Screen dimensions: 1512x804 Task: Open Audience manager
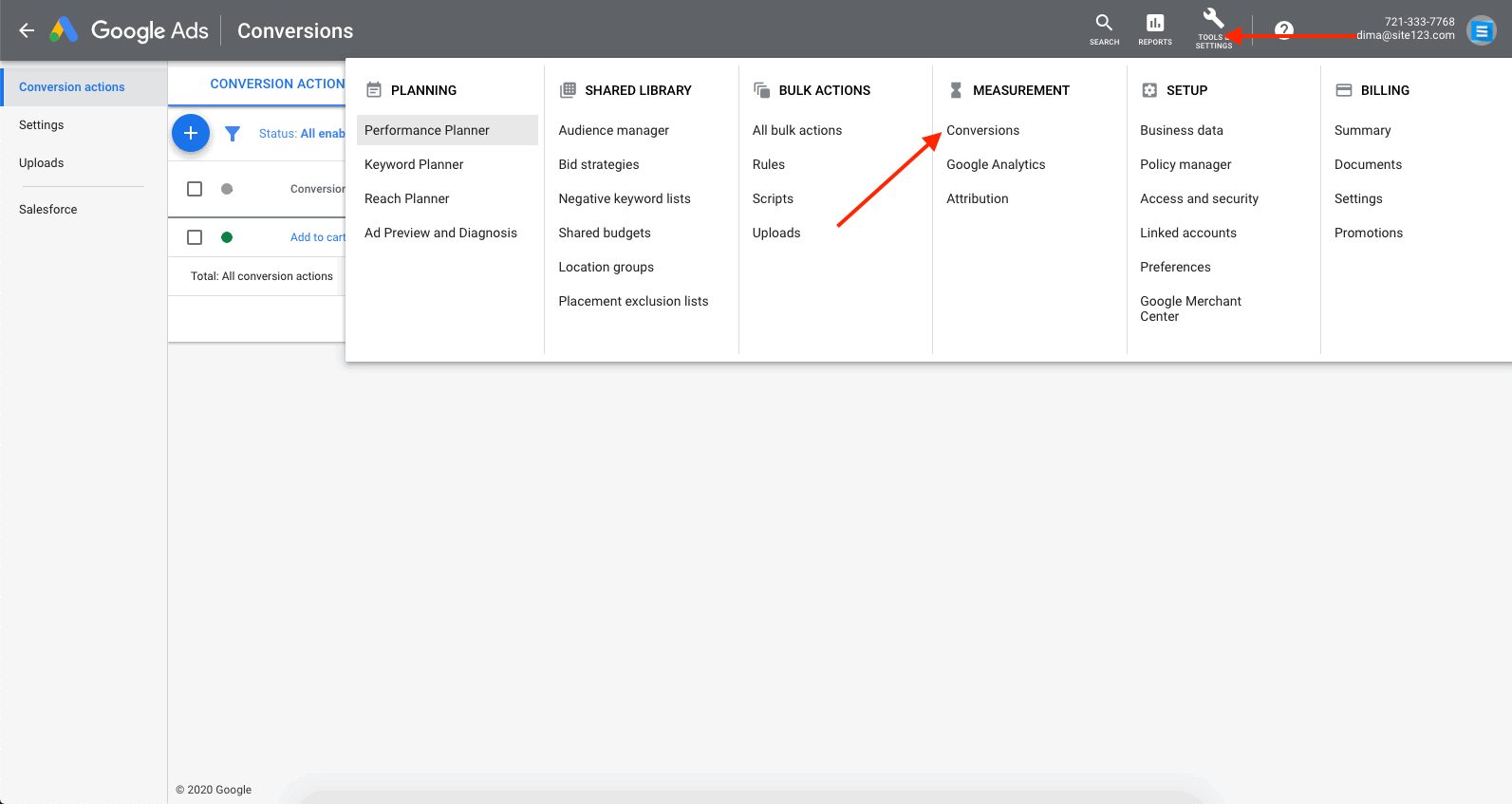613,130
